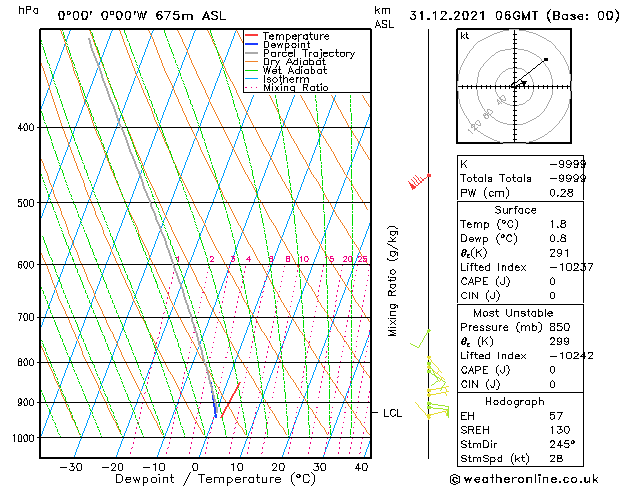
Task: Select the 'Dewpoint' legend label
Action: (286, 45)
